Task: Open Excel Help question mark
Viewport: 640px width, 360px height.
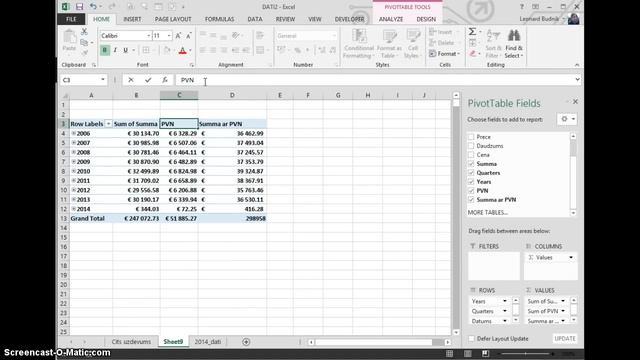Action: [521, 7]
